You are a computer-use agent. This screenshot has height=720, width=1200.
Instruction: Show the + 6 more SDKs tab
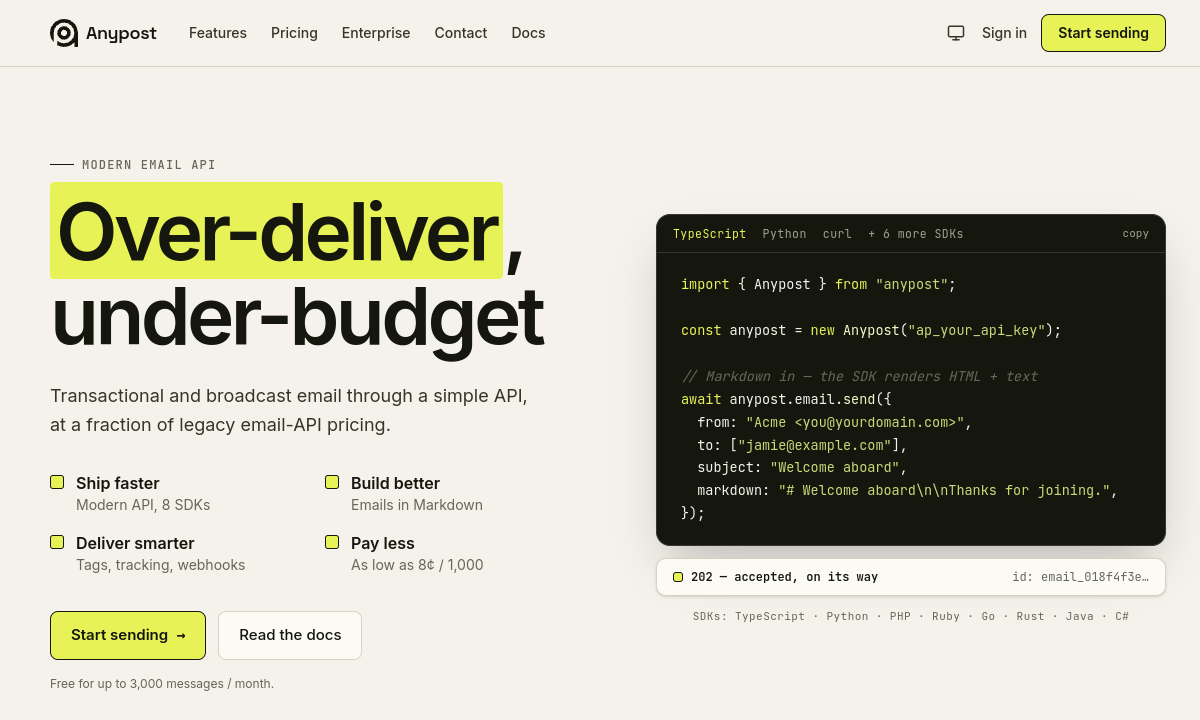(916, 234)
